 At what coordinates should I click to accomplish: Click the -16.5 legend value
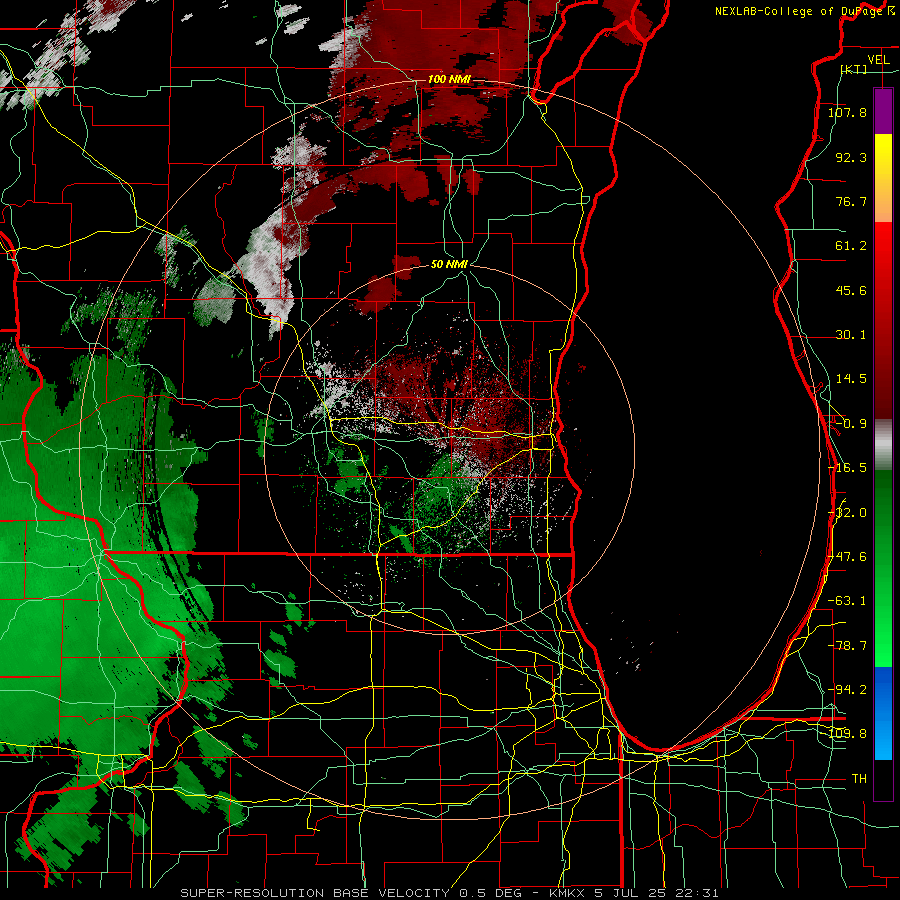(x=847, y=468)
